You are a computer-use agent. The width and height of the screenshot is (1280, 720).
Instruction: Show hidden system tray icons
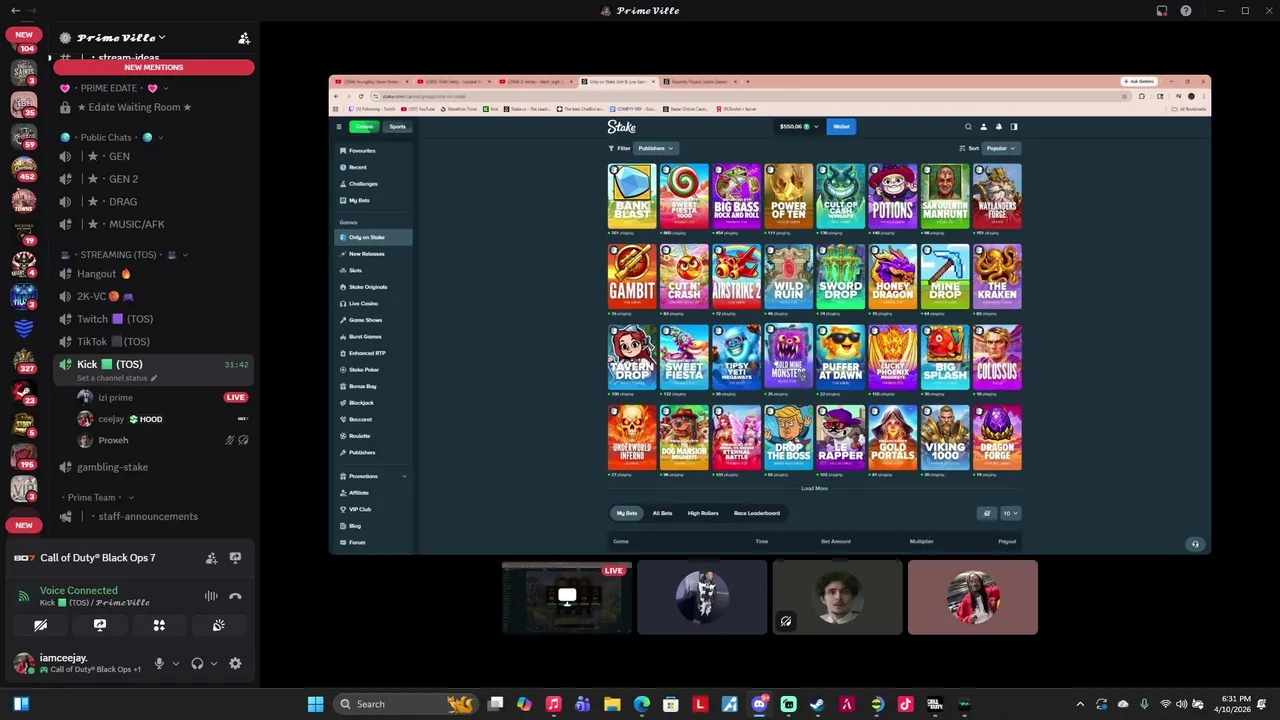[1080, 704]
